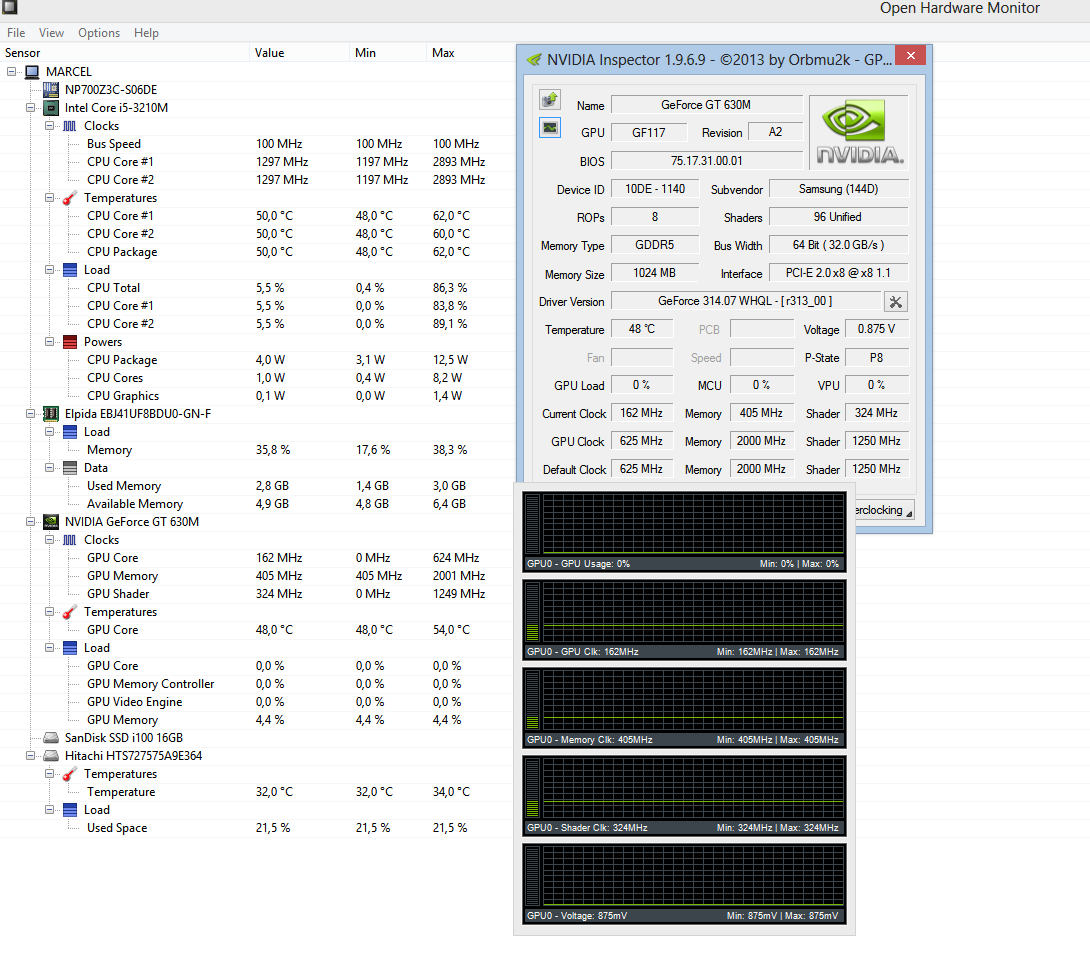Image resolution: width=1090 pixels, height=953 pixels.
Task: Click the NVIDIA Inspector title bar icon
Action: (534, 60)
